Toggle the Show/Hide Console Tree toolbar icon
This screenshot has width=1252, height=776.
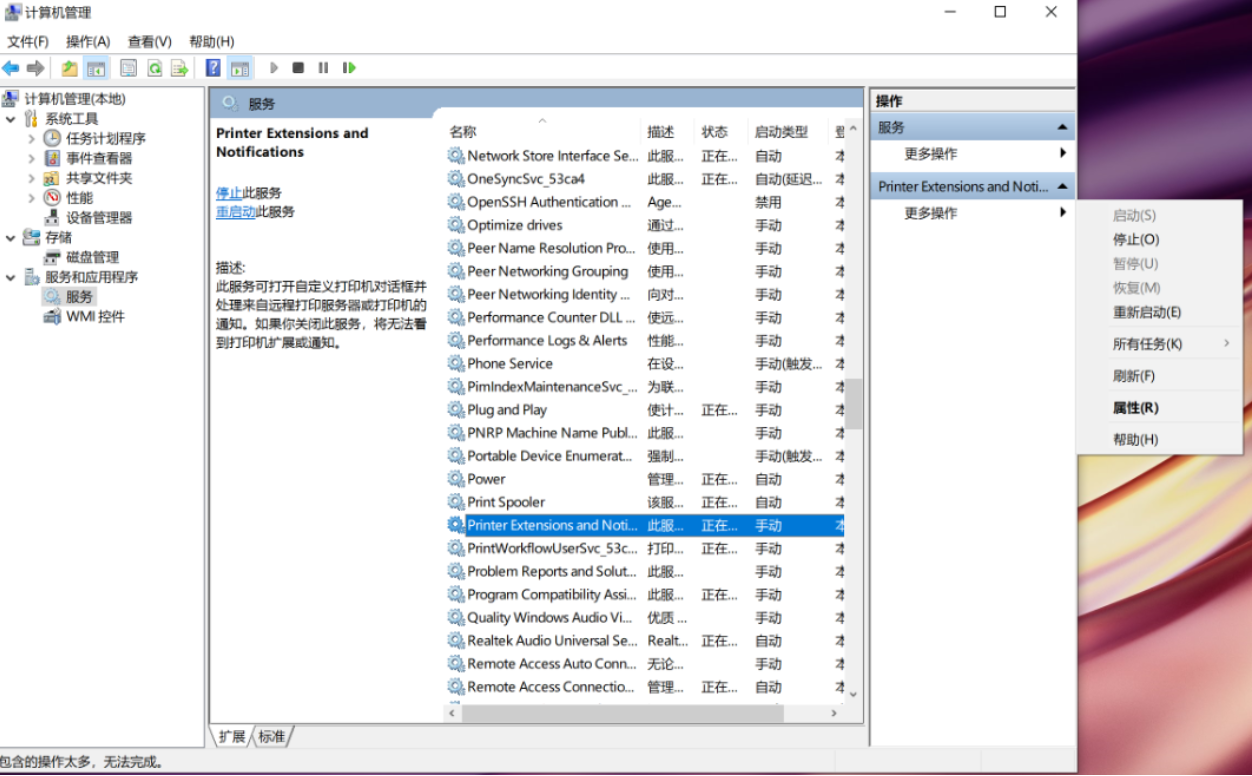[97, 68]
